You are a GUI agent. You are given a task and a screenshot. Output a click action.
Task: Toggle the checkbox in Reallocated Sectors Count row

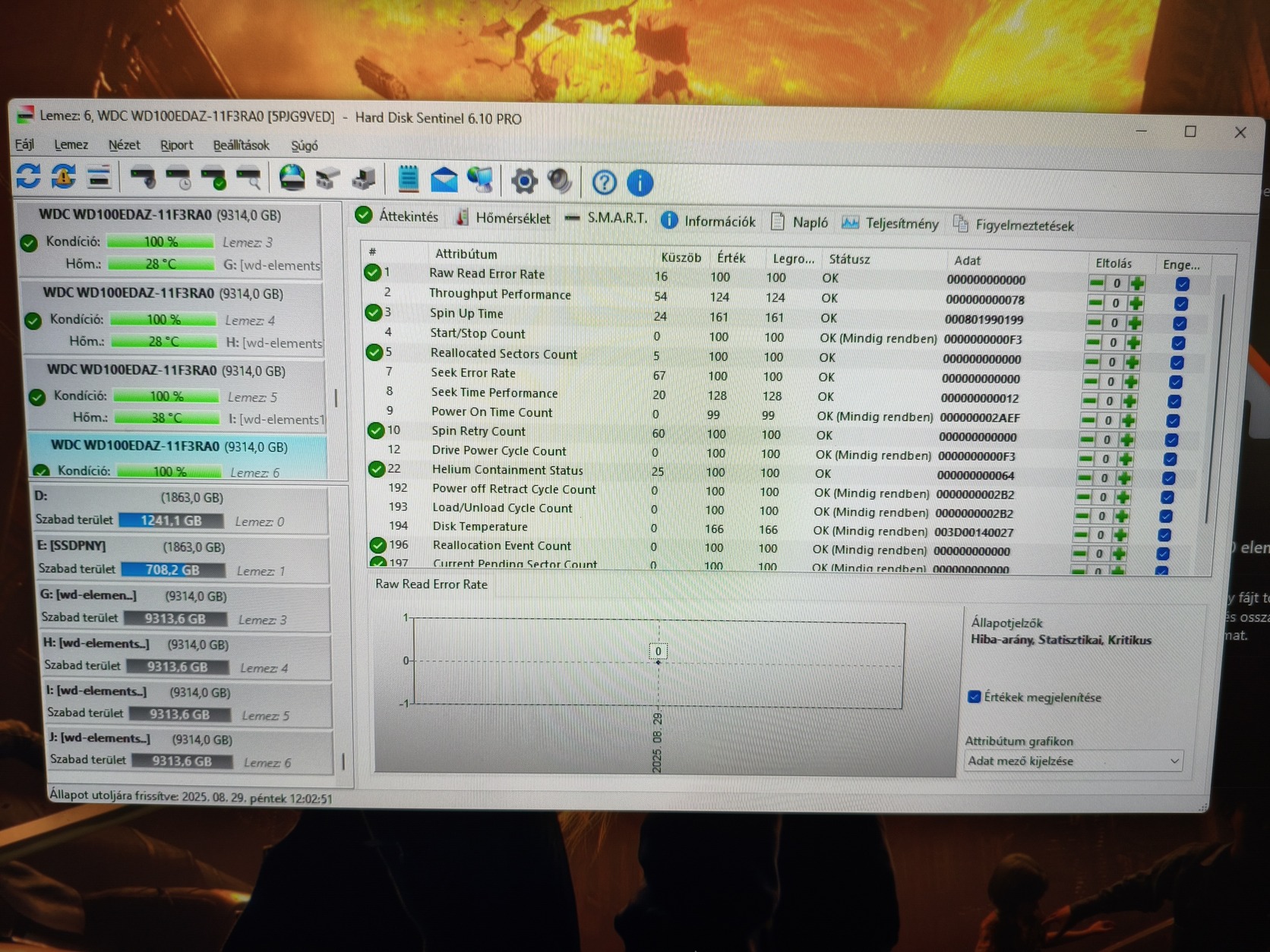1177,363
